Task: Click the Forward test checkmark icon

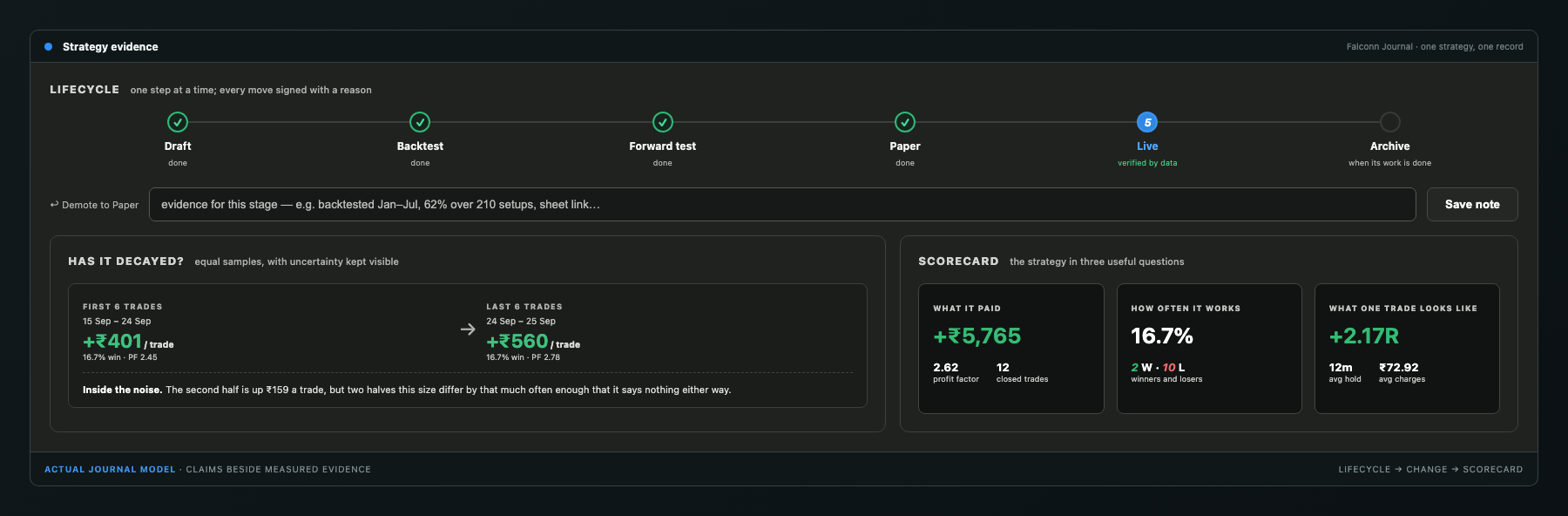Action: coord(663,122)
